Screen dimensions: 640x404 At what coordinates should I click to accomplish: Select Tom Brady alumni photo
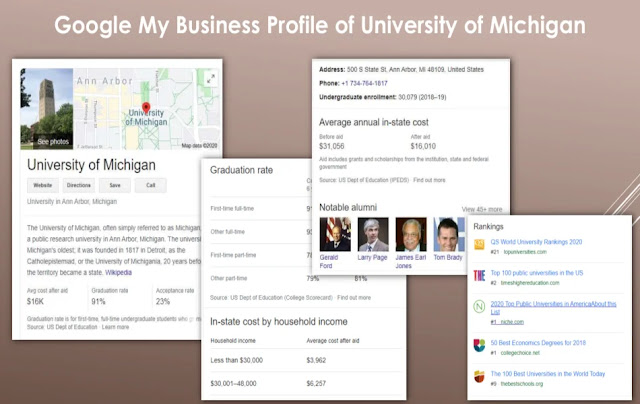click(x=449, y=234)
